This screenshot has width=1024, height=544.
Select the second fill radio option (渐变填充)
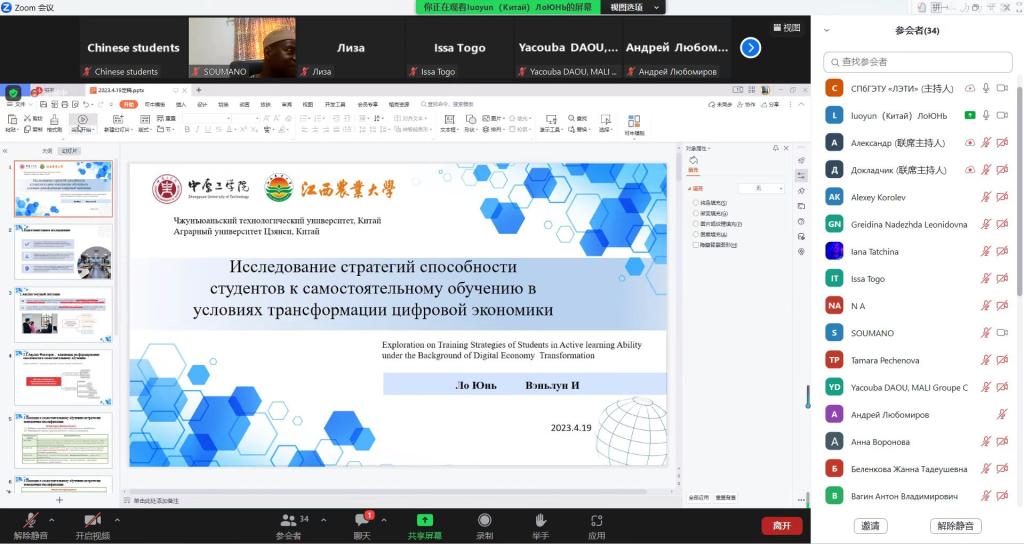click(x=695, y=213)
